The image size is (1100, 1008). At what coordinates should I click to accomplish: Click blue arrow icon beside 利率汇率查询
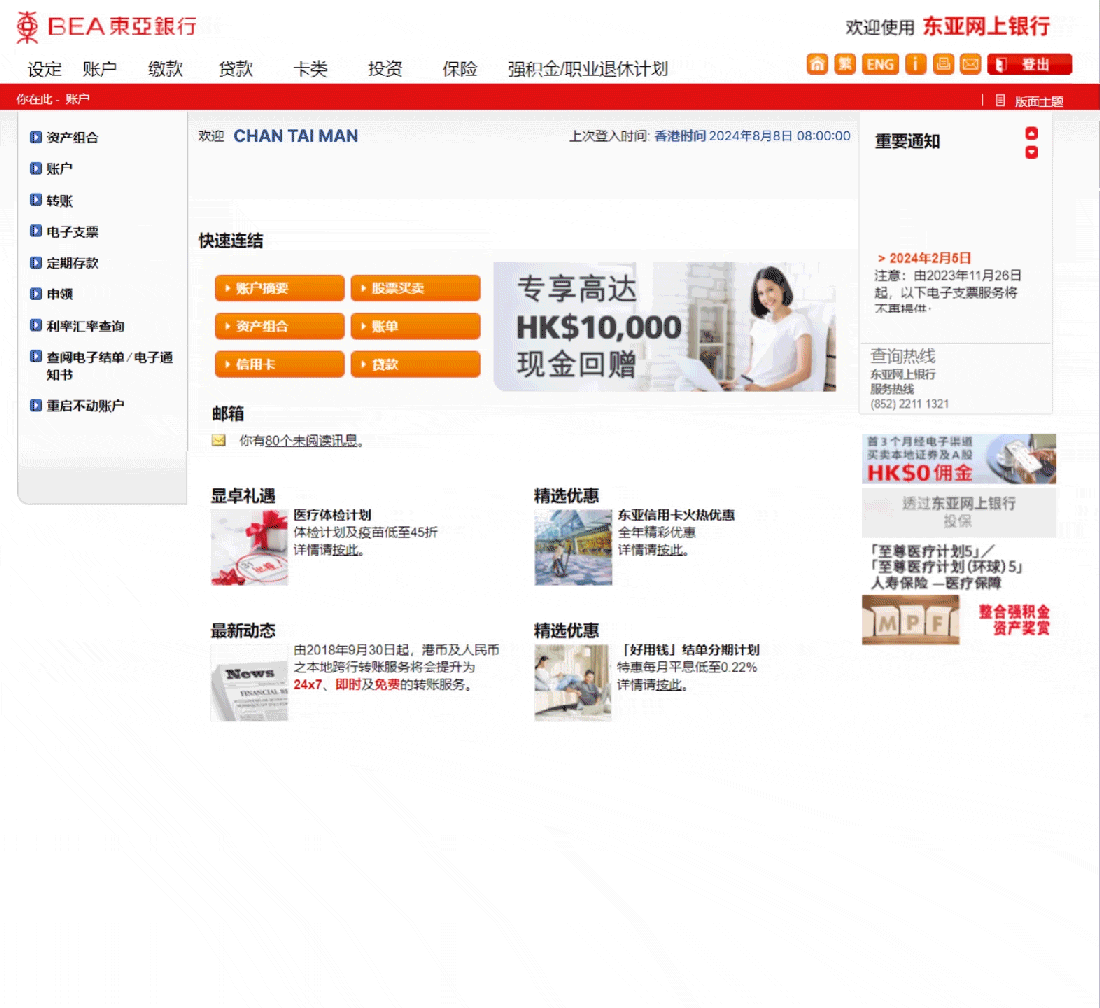(x=36, y=325)
